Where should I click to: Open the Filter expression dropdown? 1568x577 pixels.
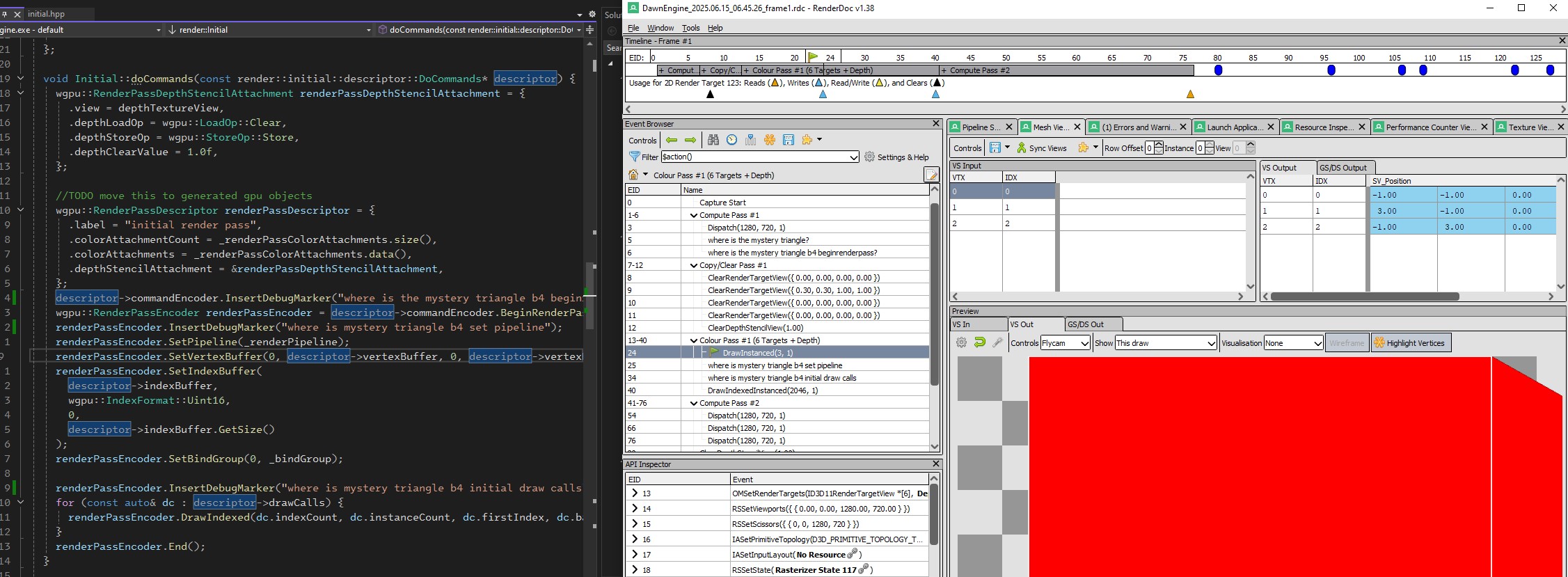point(854,157)
